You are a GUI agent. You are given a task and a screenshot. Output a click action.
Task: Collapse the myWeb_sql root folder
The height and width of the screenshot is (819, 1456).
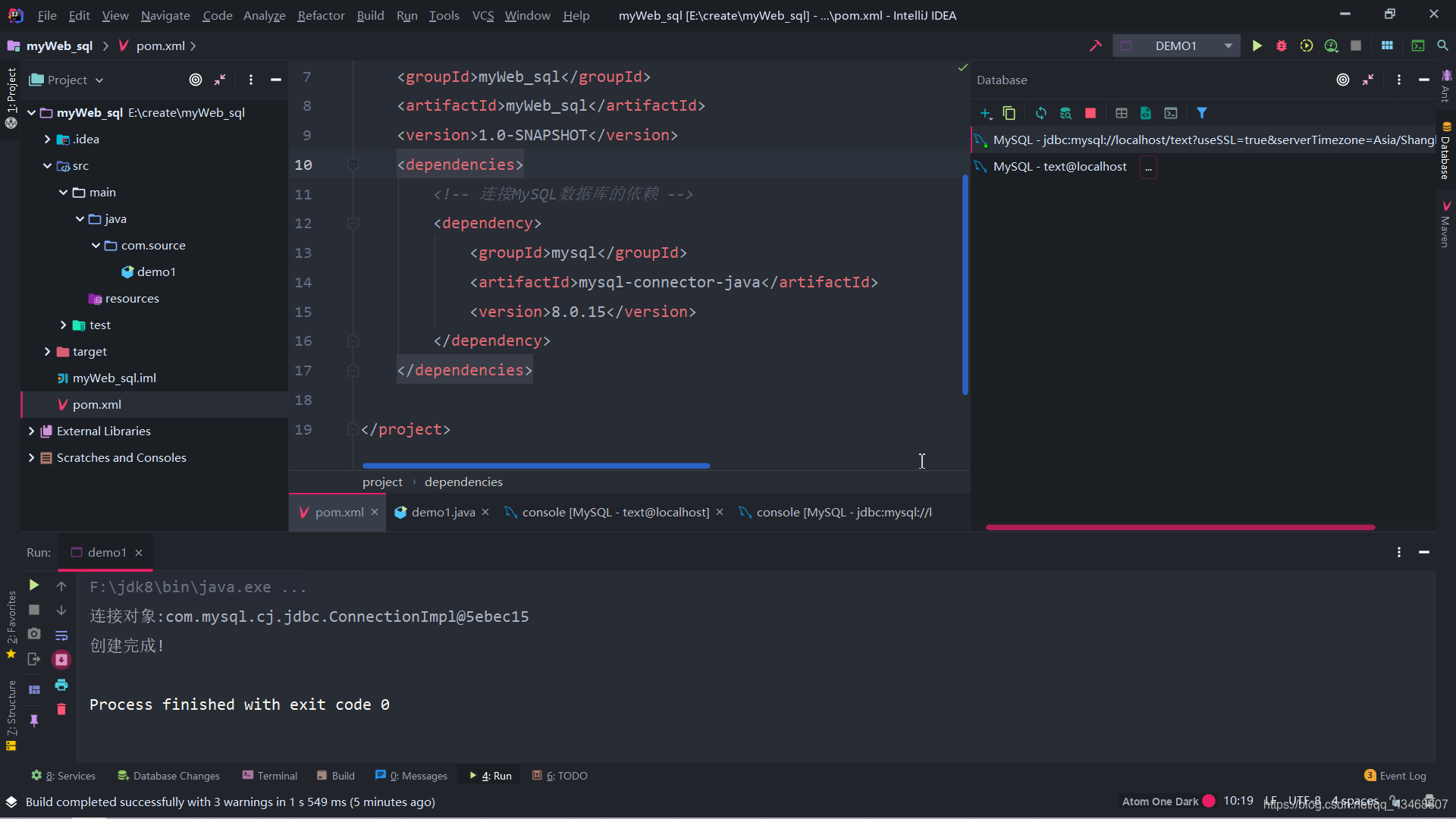(x=32, y=112)
